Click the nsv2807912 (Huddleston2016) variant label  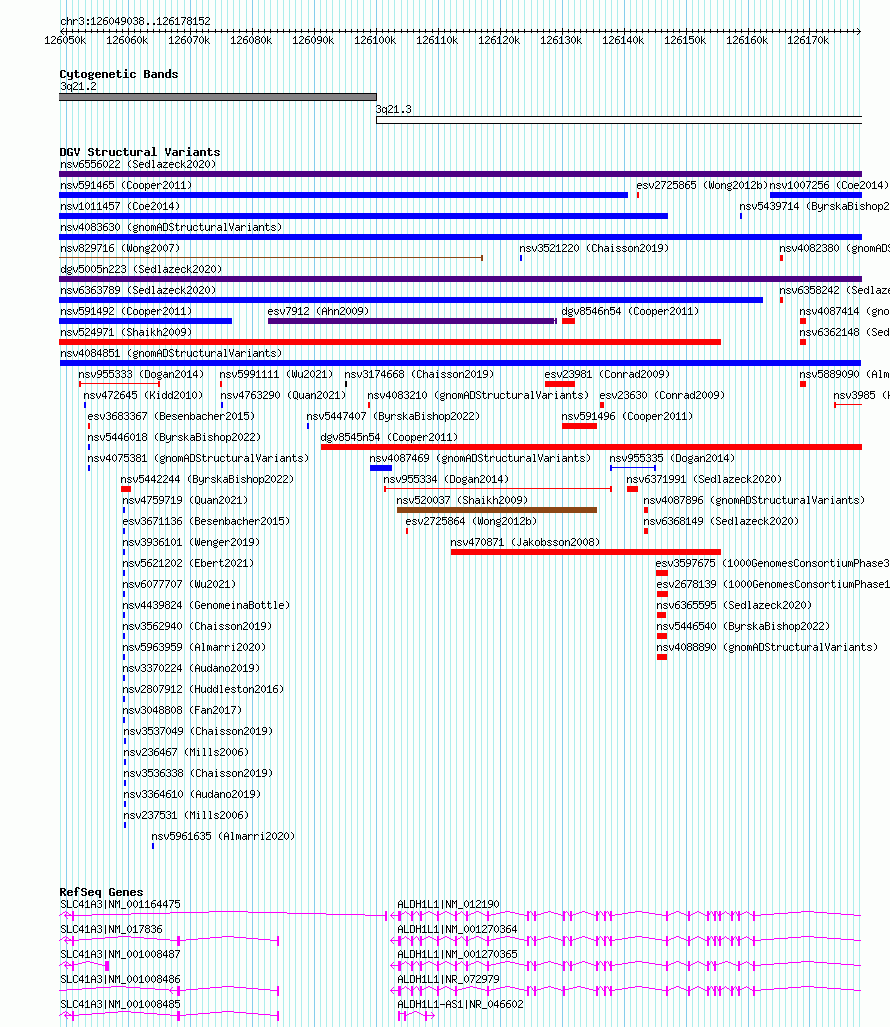[203, 688]
